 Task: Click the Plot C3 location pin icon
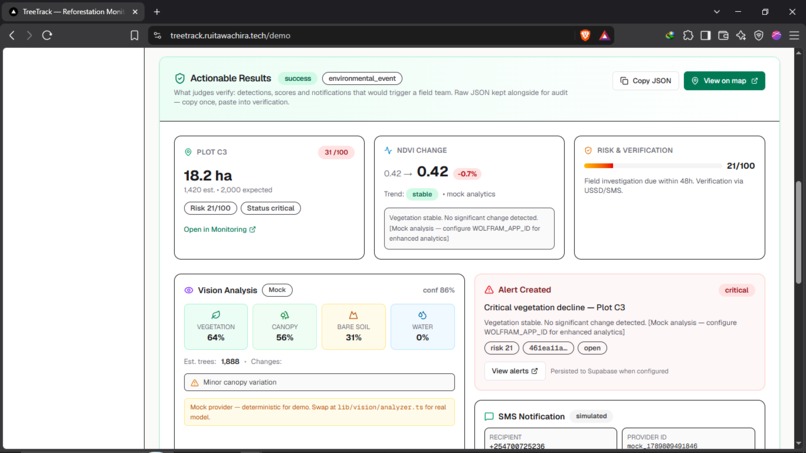coord(188,152)
